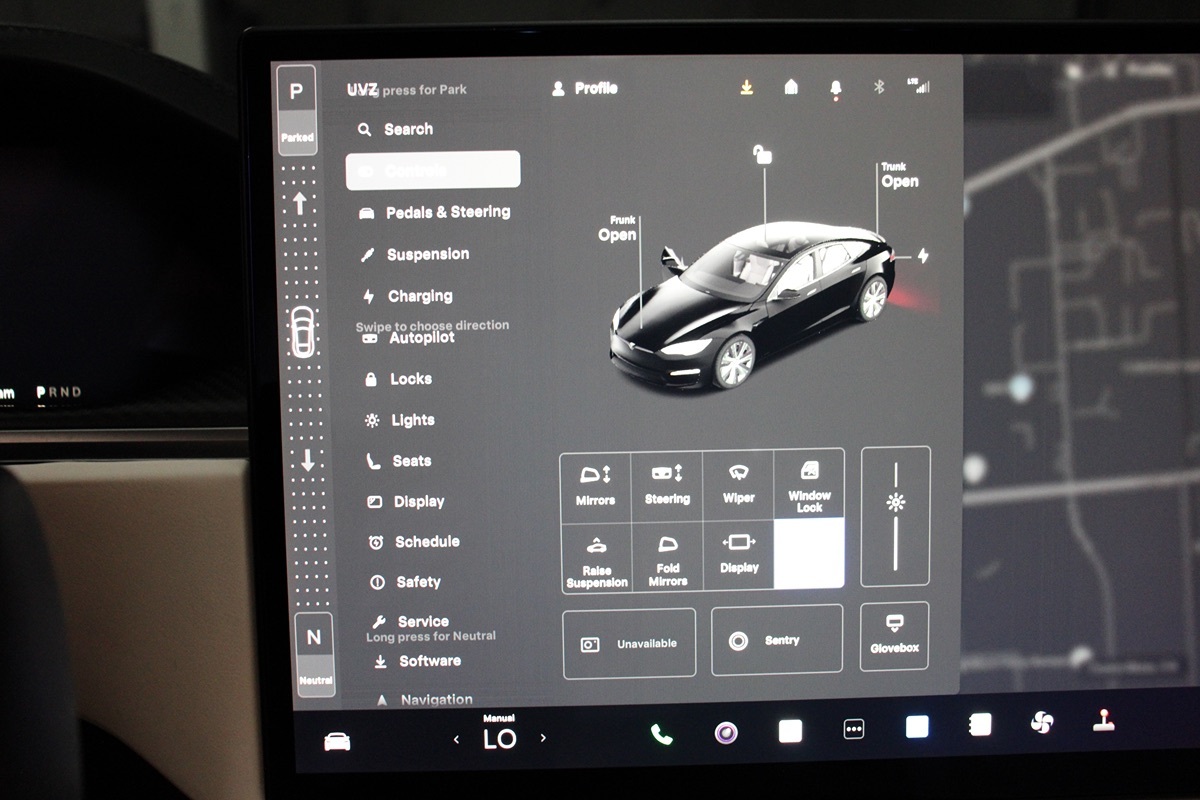1200x800 pixels.
Task: Tap the notification bell icon
Action: (835, 88)
